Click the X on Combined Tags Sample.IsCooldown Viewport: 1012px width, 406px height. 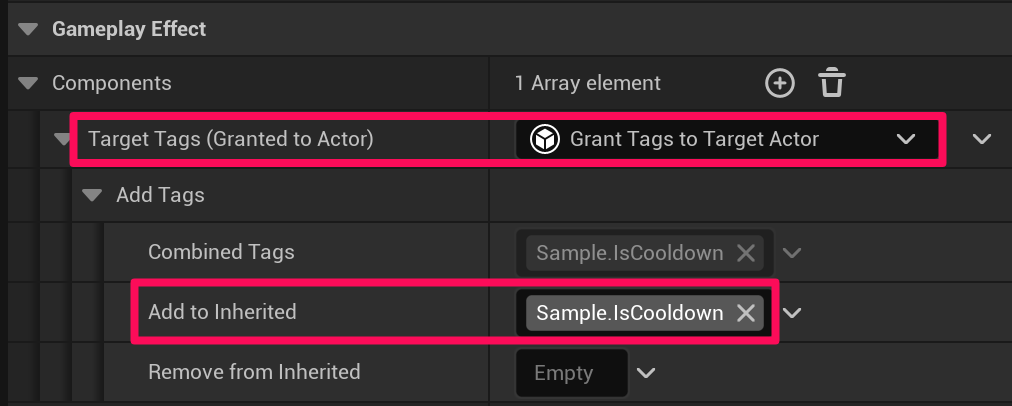tap(745, 253)
